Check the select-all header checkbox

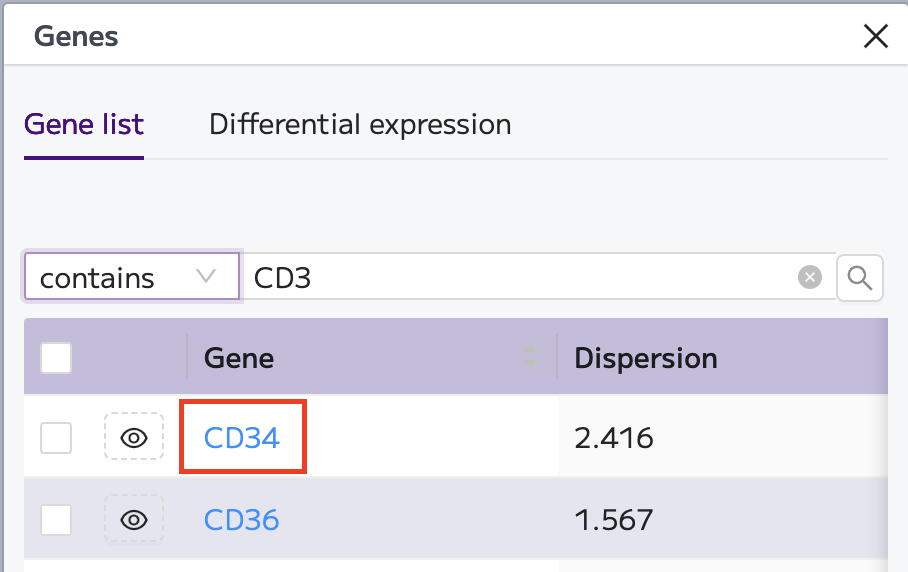tap(56, 358)
